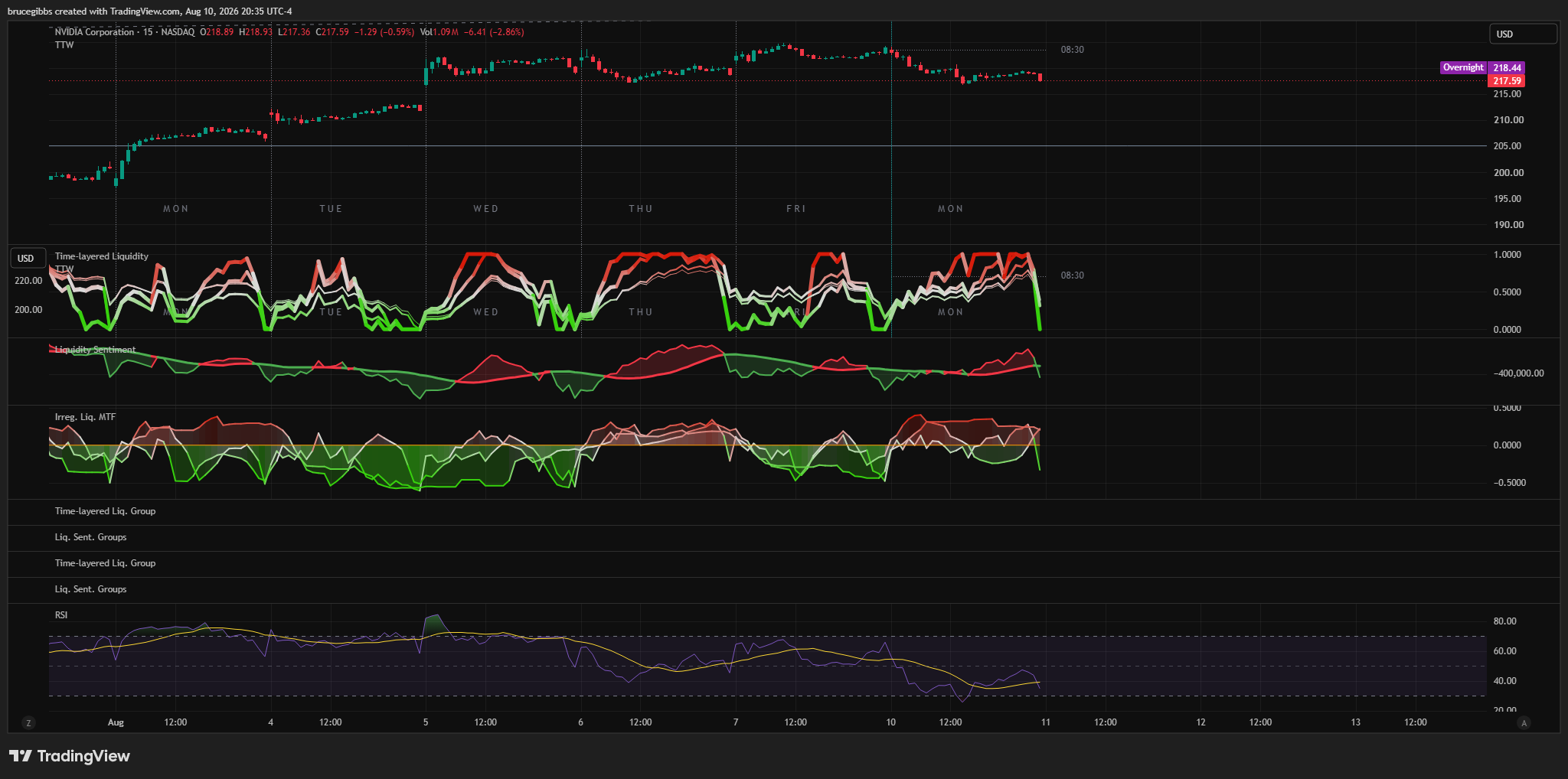Click the Irreg. Liq. MTF indicator label
This screenshot has width=1568, height=779.
(x=85, y=417)
